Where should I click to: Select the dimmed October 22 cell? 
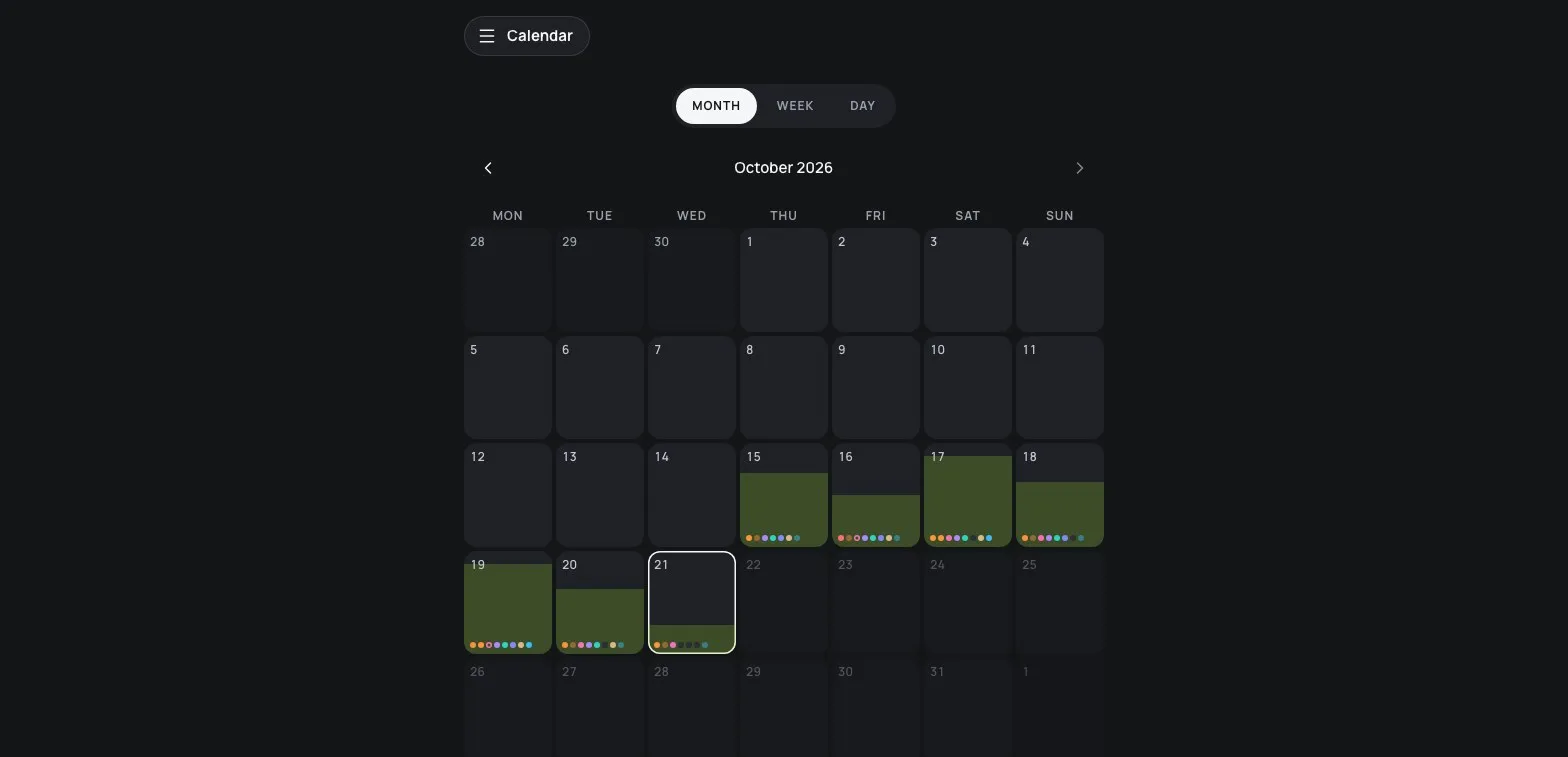coord(784,603)
